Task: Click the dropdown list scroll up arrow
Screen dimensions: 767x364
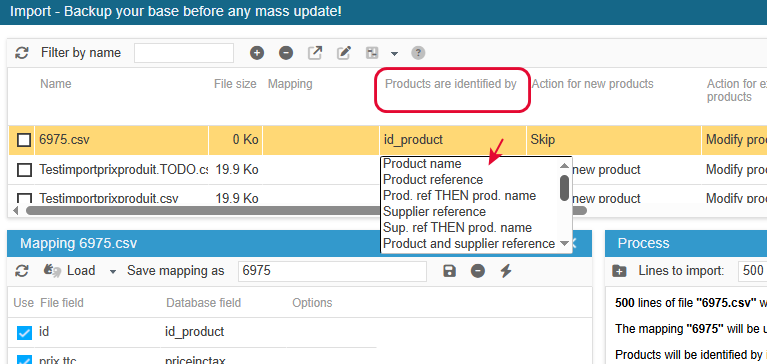Action: 564,165
